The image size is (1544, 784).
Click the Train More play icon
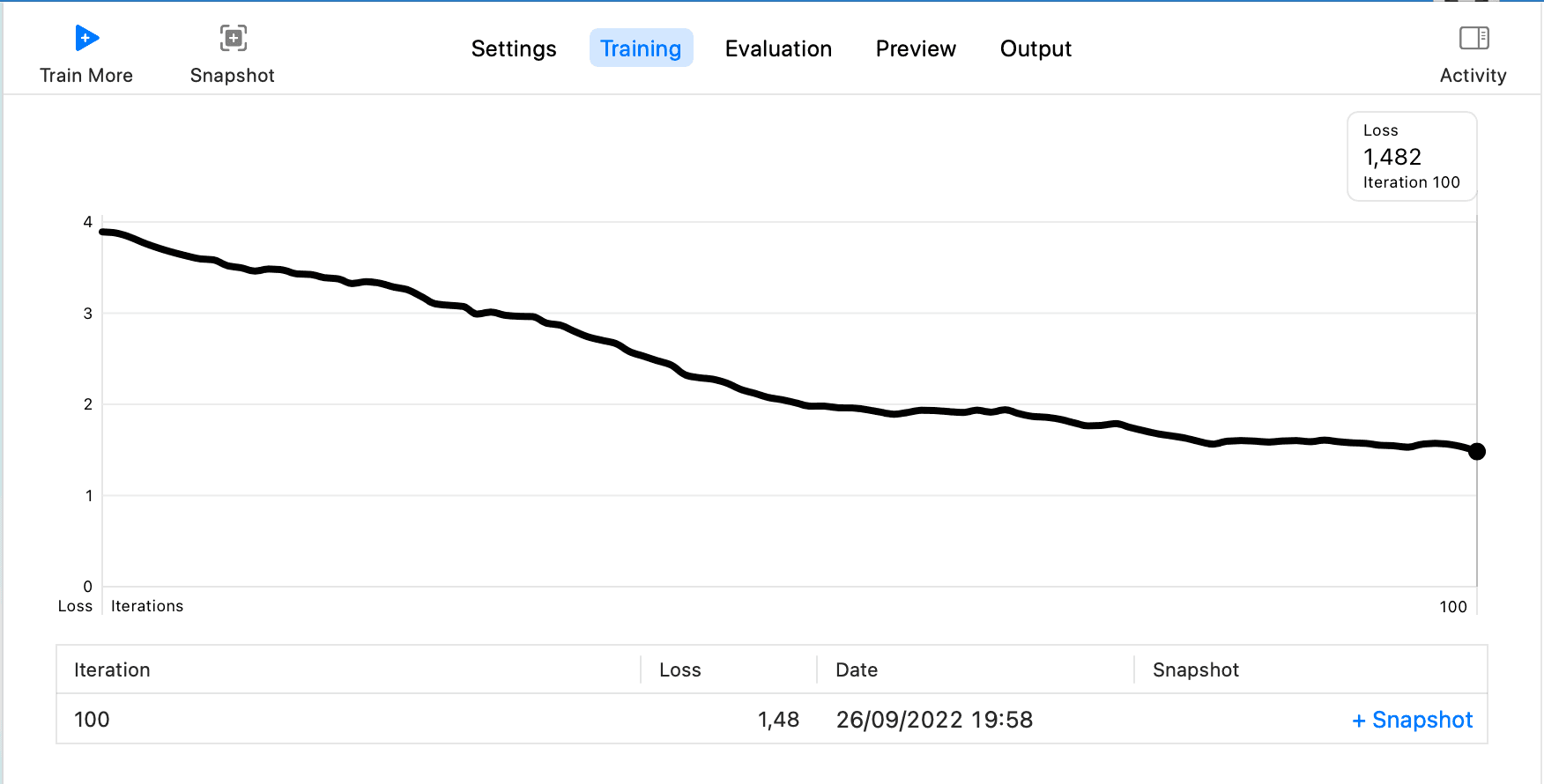pyautogui.click(x=86, y=38)
